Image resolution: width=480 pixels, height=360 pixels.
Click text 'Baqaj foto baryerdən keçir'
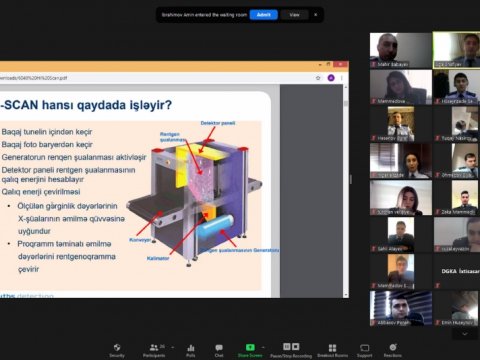pos(47,144)
